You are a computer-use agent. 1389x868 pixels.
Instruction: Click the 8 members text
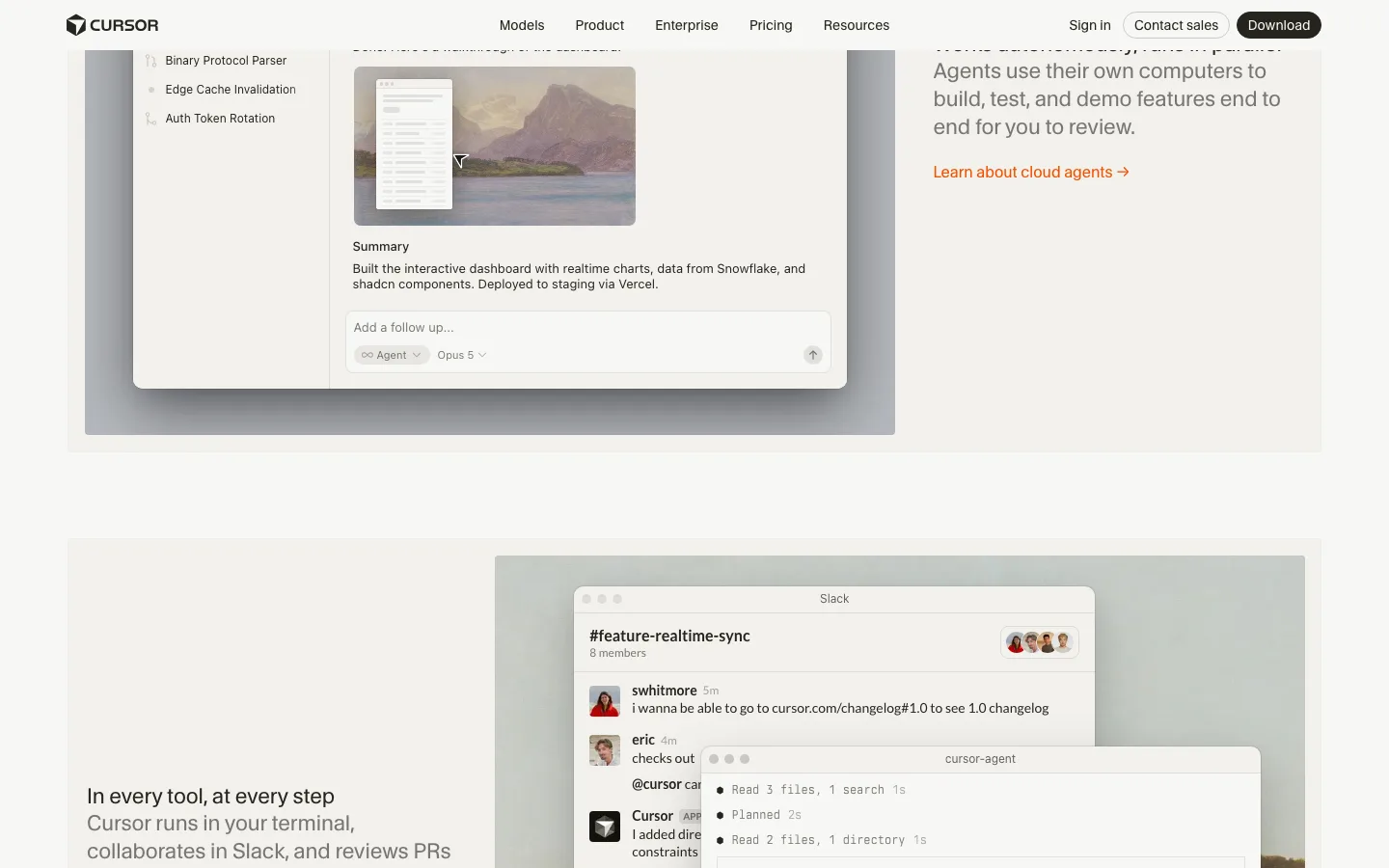tap(618, 653)
